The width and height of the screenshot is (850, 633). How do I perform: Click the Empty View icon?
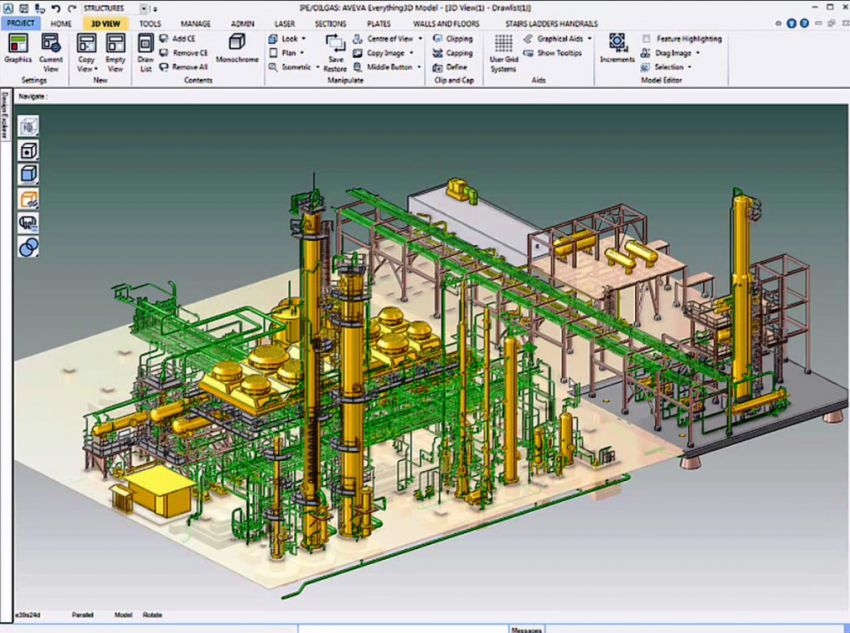(x=115, y=49)
